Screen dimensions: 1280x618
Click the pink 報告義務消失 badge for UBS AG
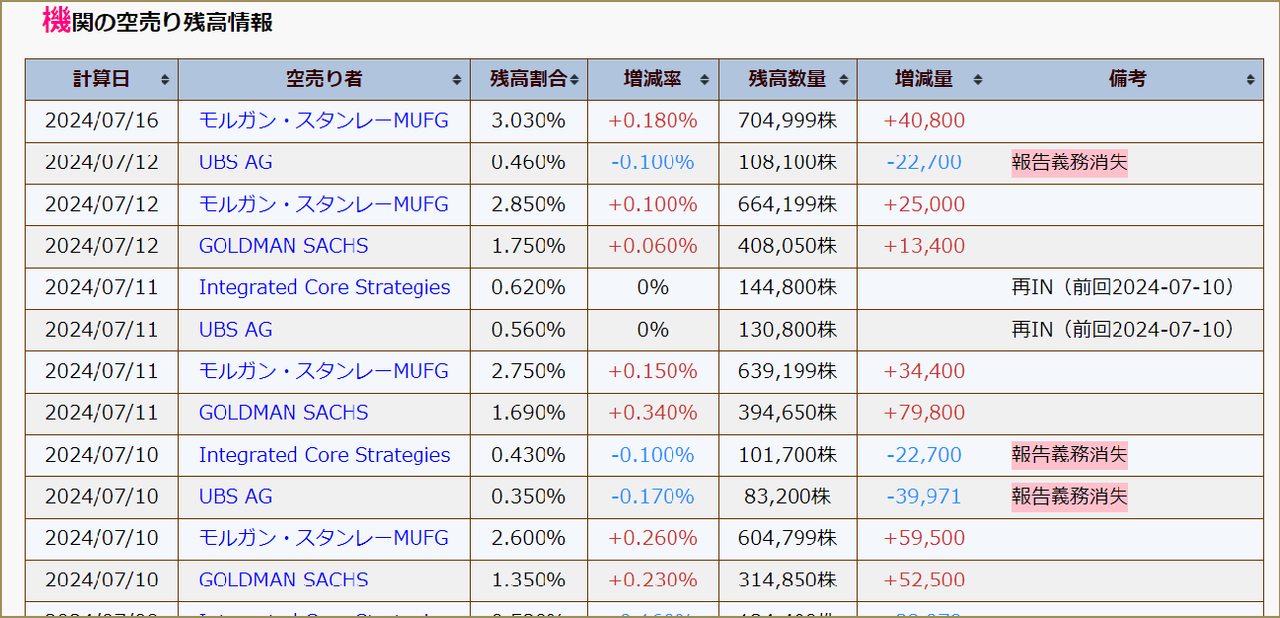tap(1069, 162)
